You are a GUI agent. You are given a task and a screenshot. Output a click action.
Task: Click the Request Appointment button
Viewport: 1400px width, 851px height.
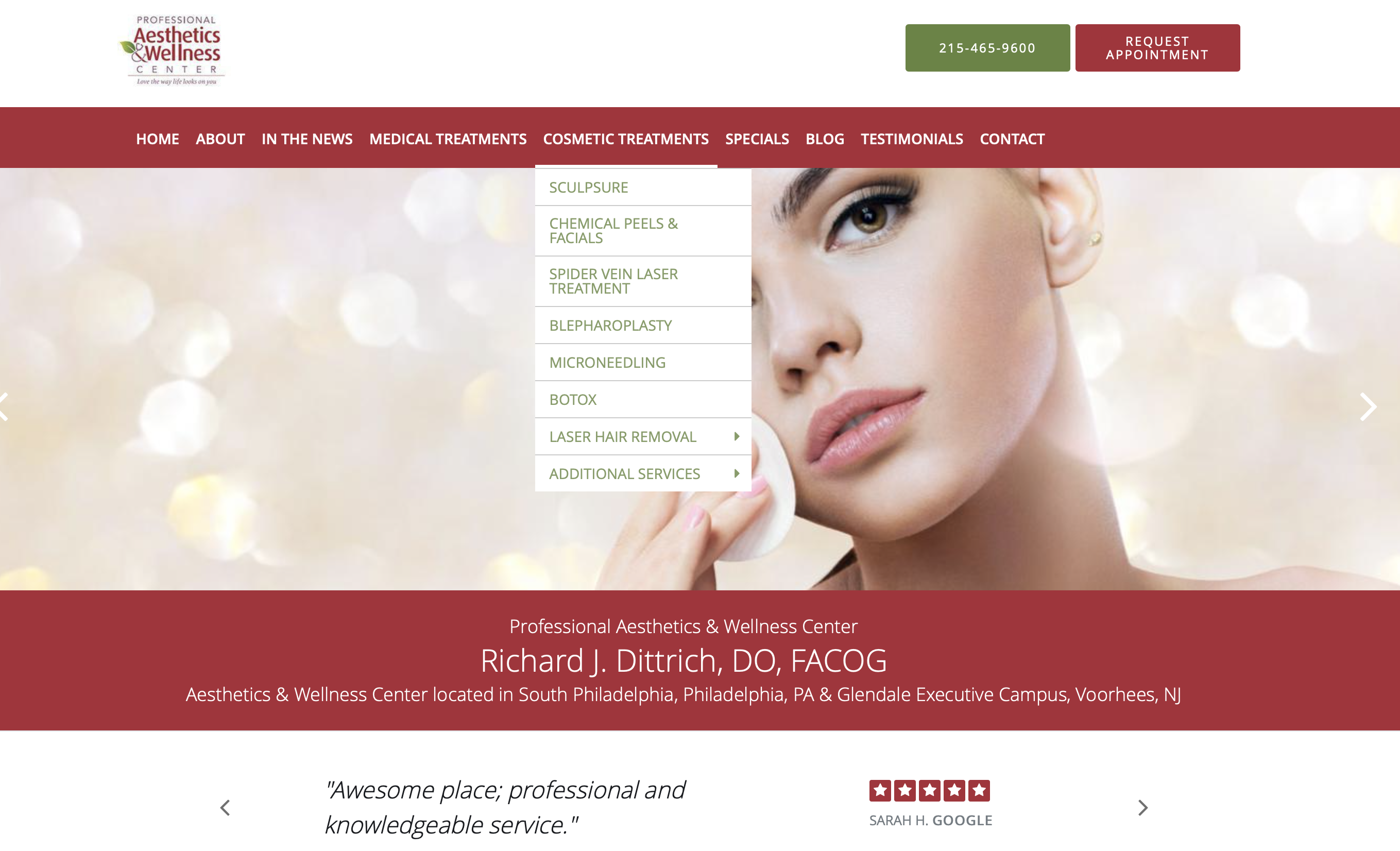click(1157, 48)
